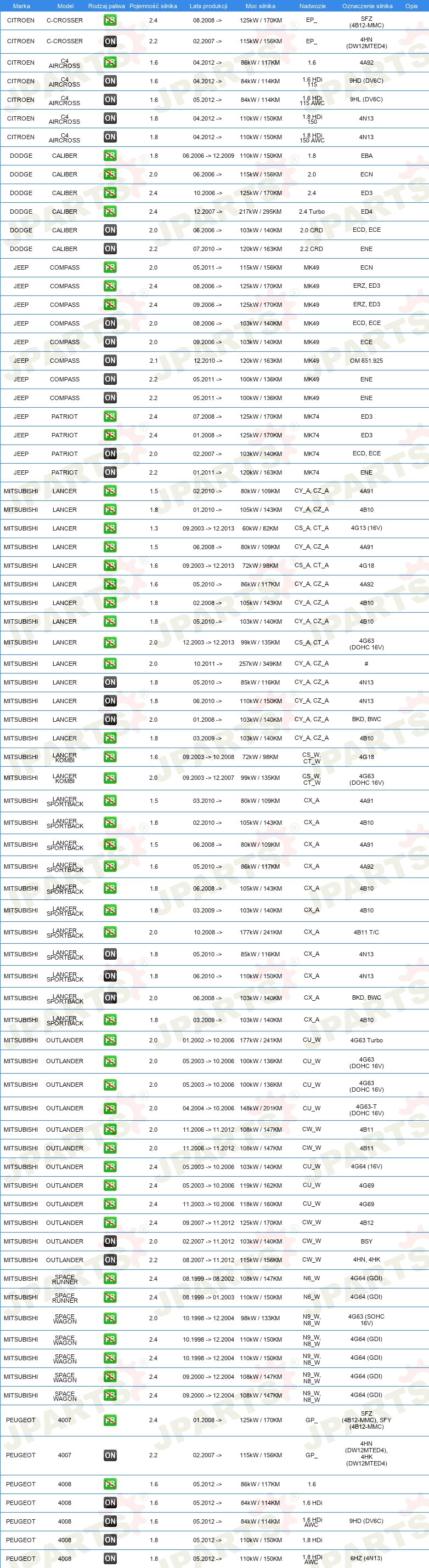The height and width of the screenshot is (1568, 429).
Task: Click petrol icon in Lancer Kombi 2.0 row
Action: click(x=110, y=778)
